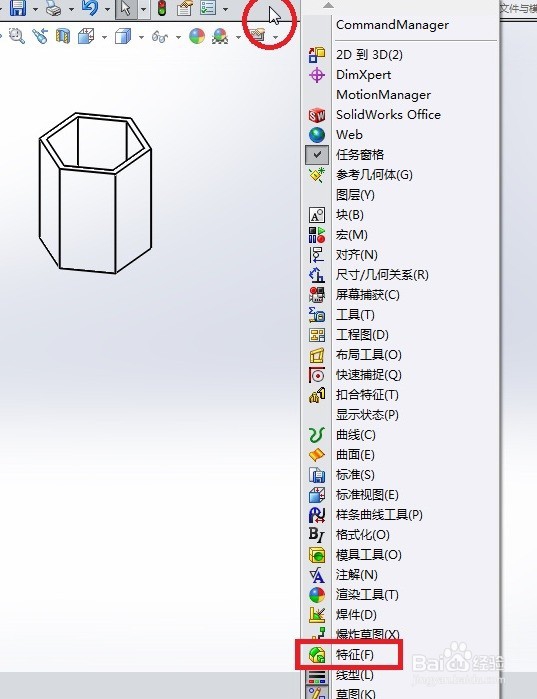The image size is (537, 699).
Task: Click 样条曲线工具(P) spline tools entry
Action: pyautogui.click(x=401, y=515)
